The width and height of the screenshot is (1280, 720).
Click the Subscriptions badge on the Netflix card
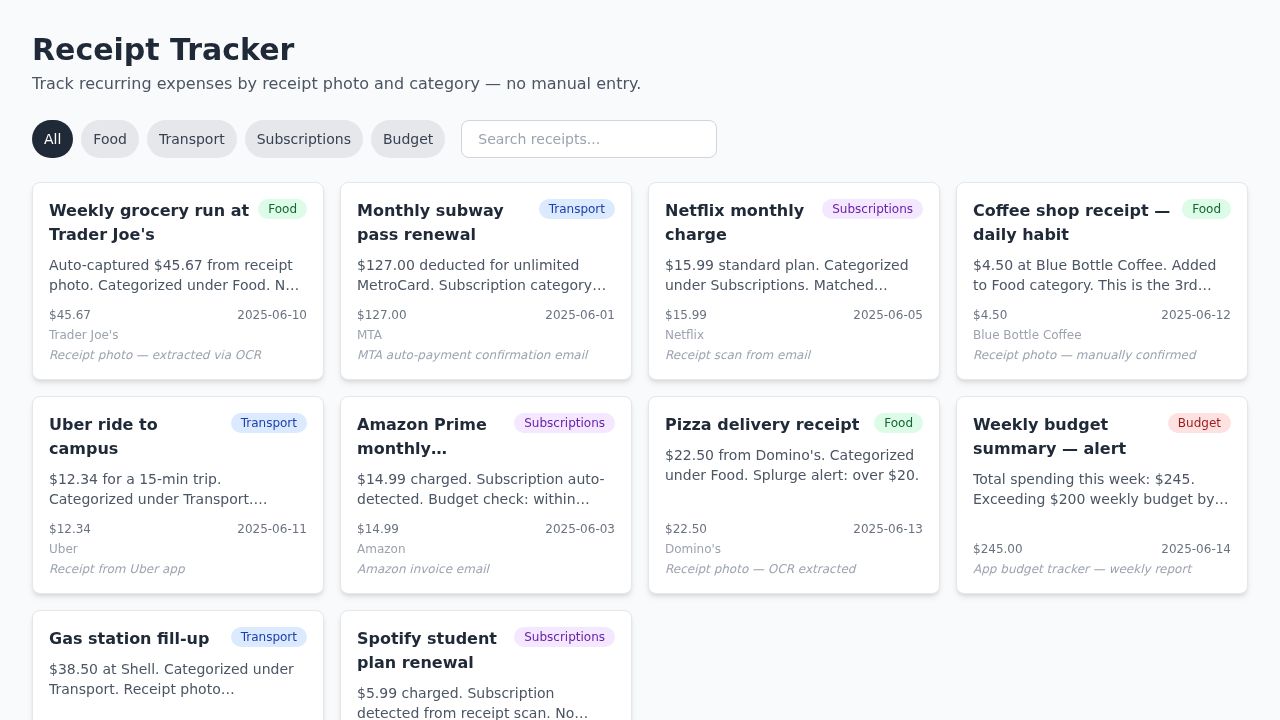coord(872,209)
